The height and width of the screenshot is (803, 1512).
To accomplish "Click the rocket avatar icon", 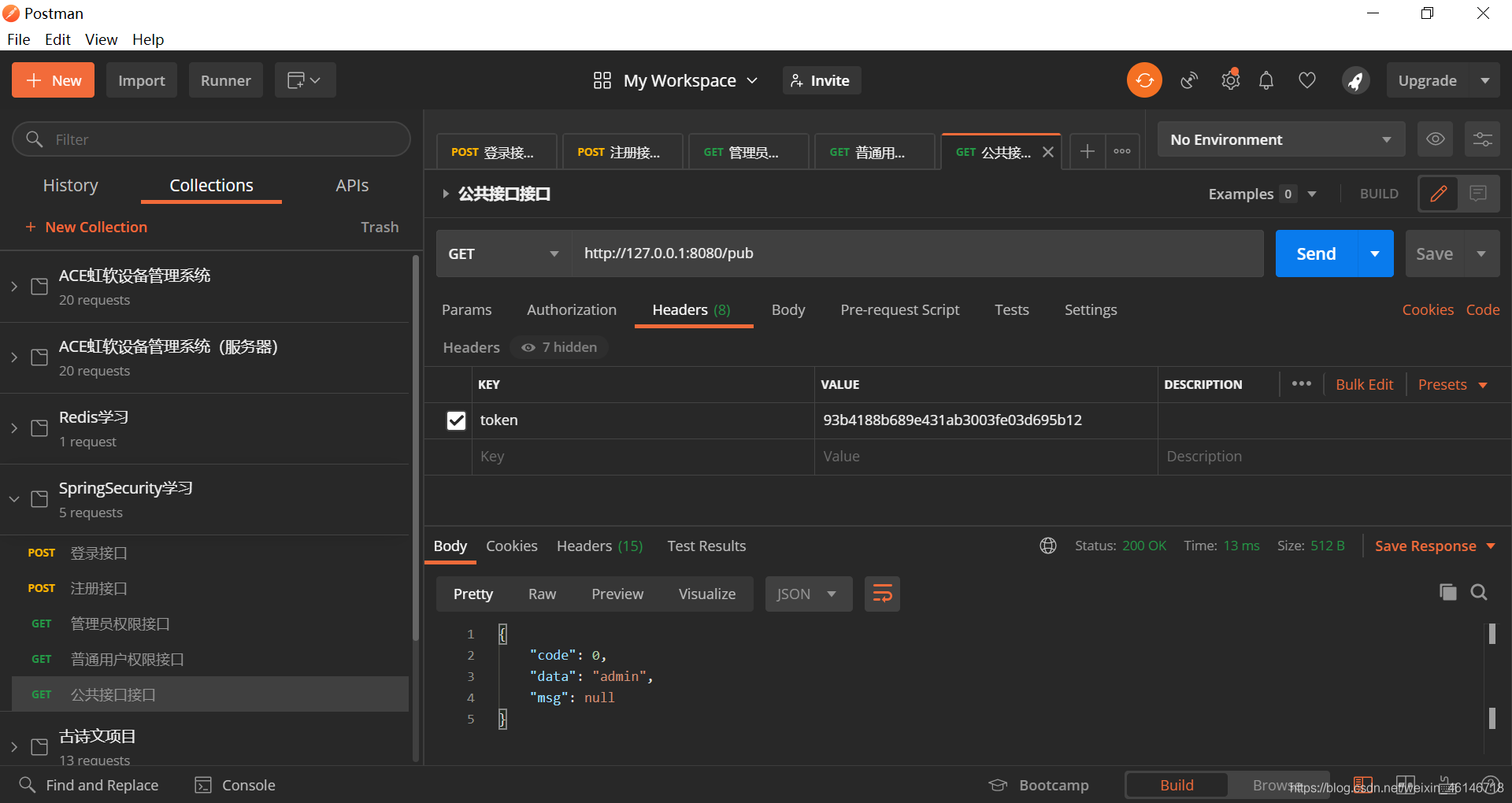I will tap(1355, 80).
